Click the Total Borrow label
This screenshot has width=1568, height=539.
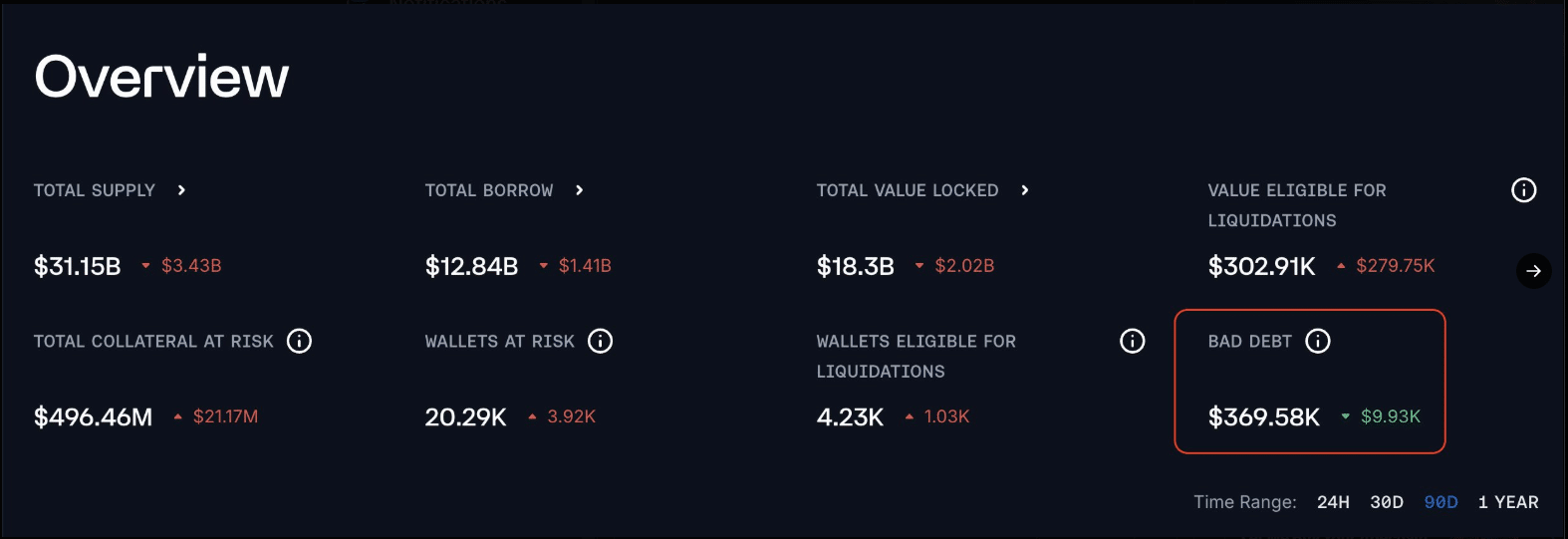tap(489, 190)
